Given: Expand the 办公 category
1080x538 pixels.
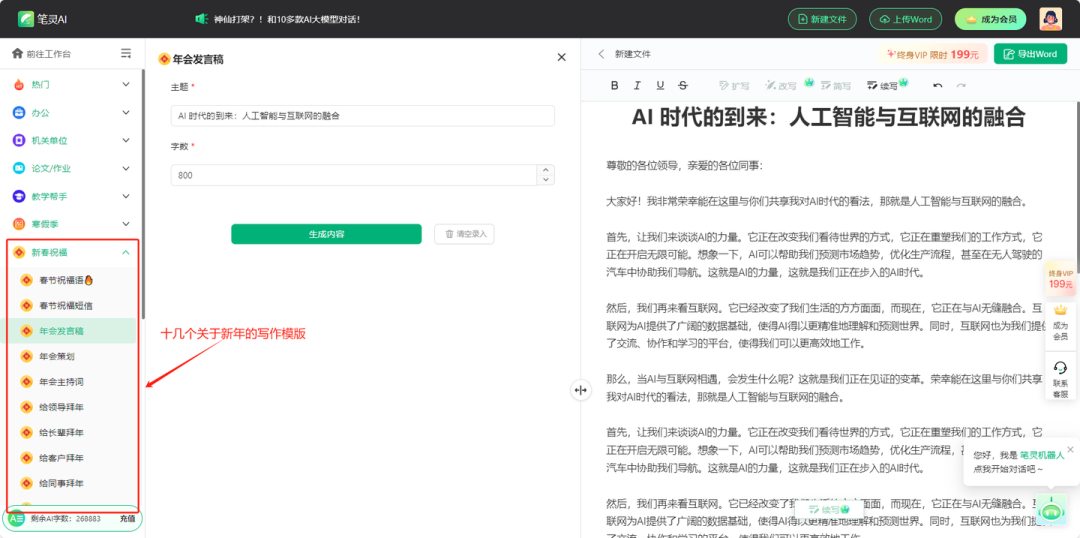Looking at the screenshot, I should (72, 112).
